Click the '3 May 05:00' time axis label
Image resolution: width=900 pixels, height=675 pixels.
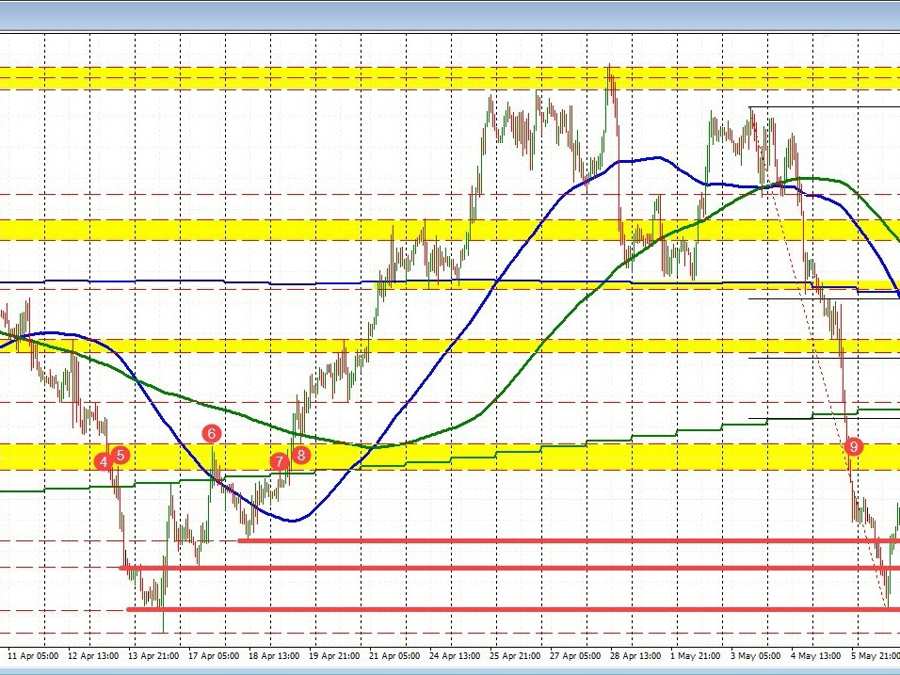tap(756, 655)
